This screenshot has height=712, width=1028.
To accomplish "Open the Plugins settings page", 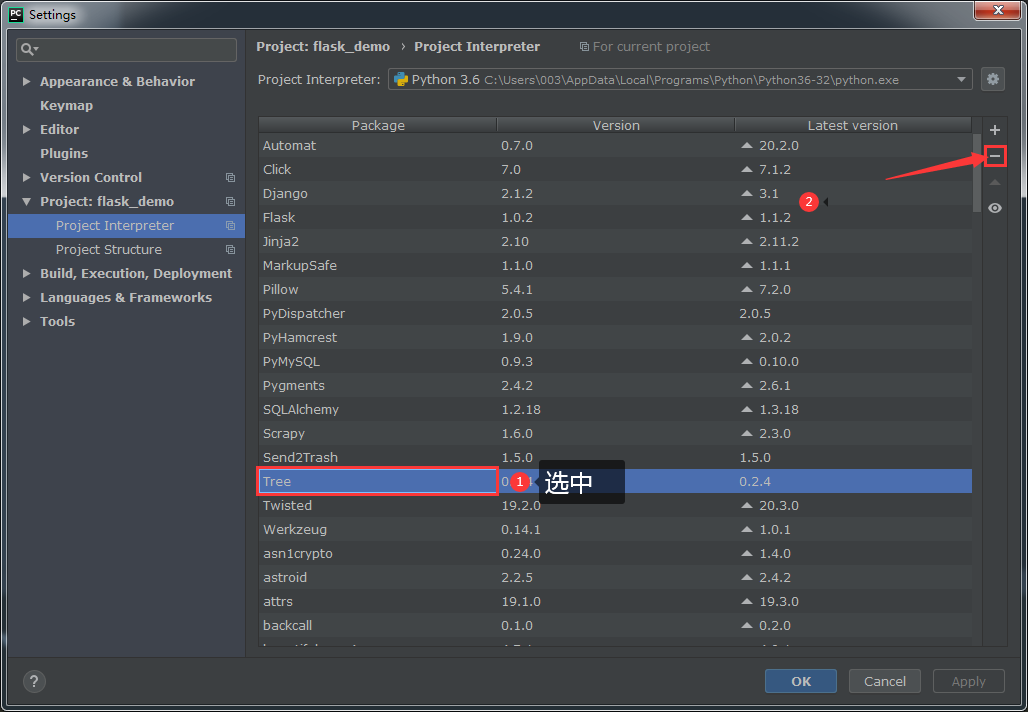I will coord(64,153).
